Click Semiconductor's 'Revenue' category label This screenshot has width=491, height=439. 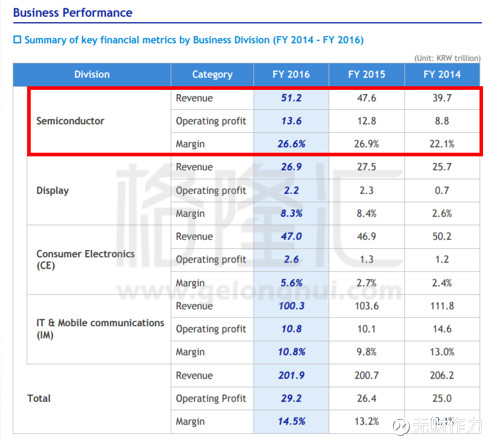pyautogui.click(x=194, y=98)
